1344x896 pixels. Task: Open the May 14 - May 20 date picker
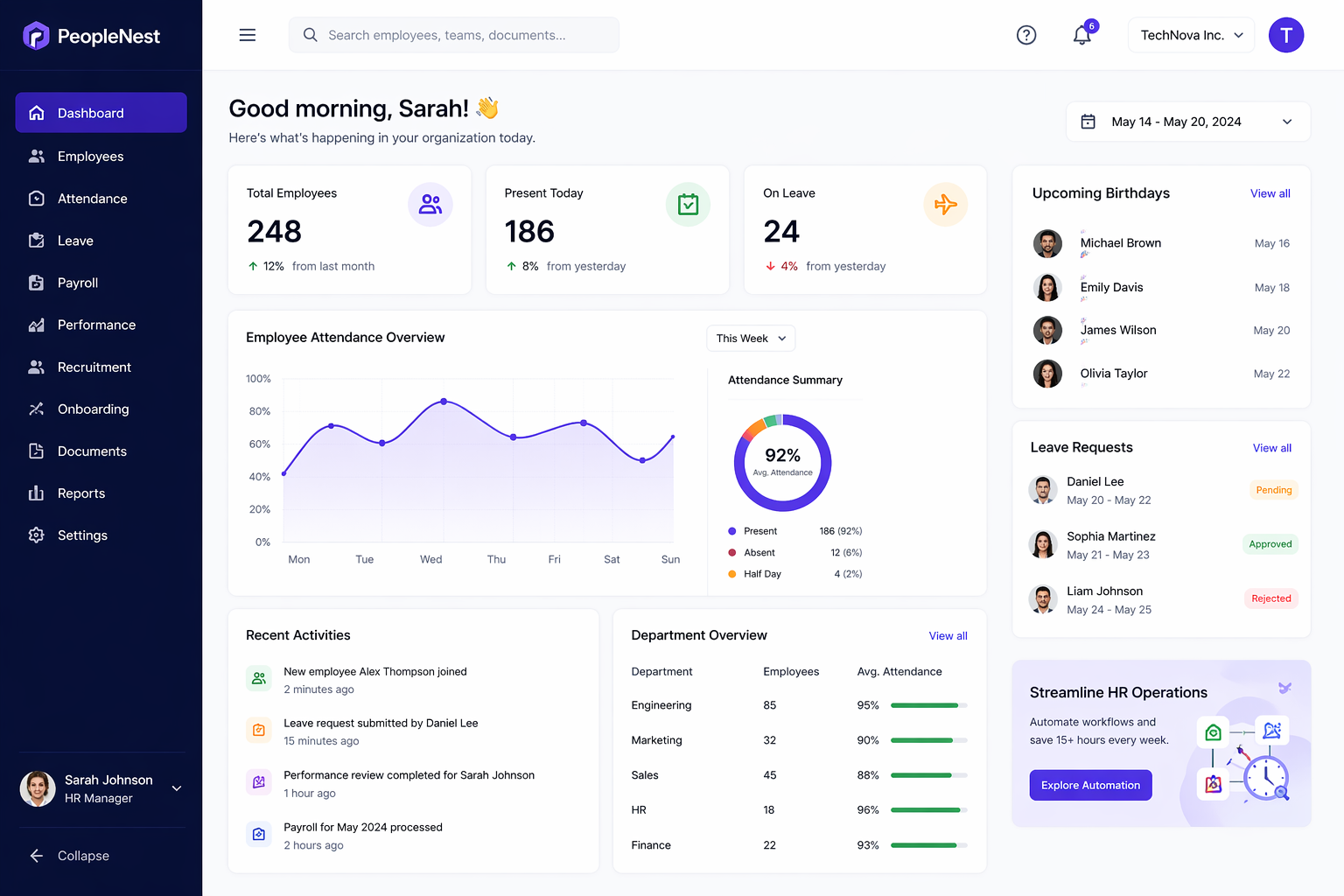pos(1187,122)
